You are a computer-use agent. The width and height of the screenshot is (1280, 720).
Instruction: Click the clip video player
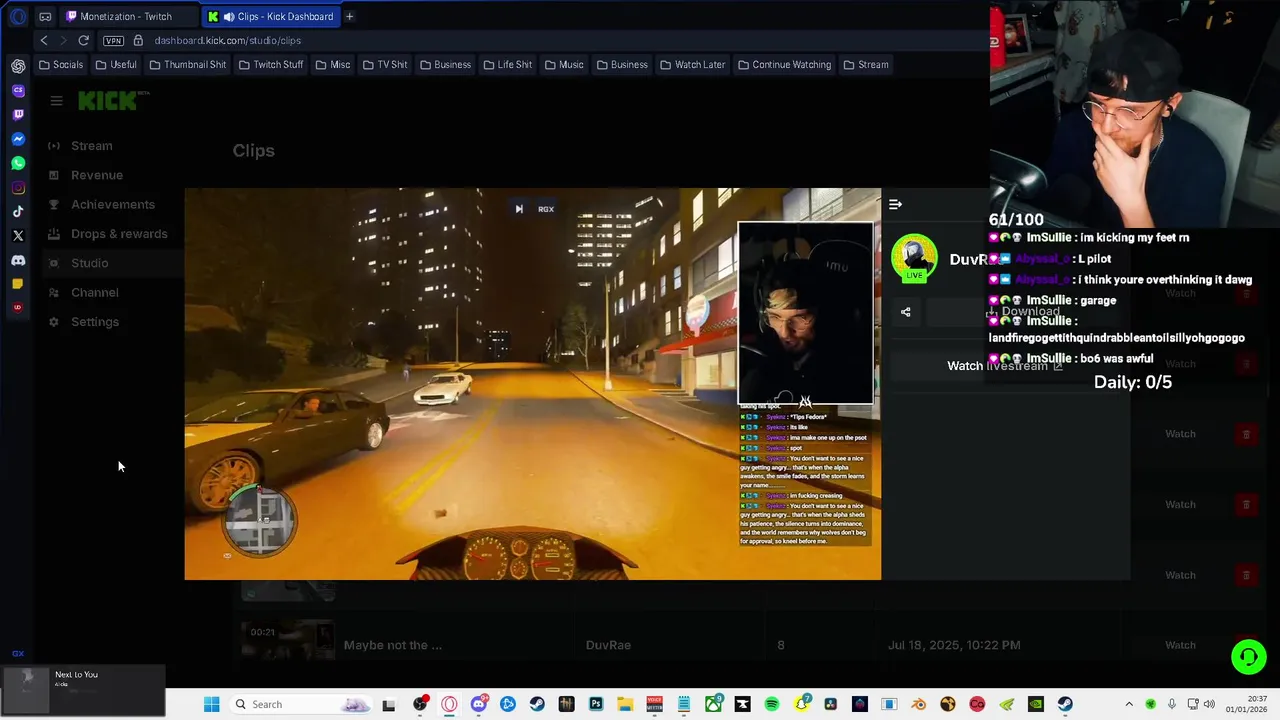point(532,384)
